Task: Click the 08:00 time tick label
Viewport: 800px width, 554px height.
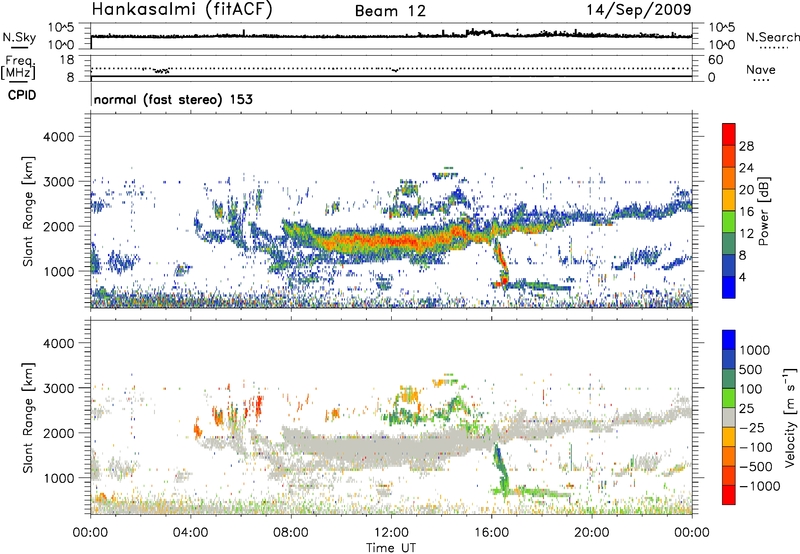Action: click(x=291, y=533)
